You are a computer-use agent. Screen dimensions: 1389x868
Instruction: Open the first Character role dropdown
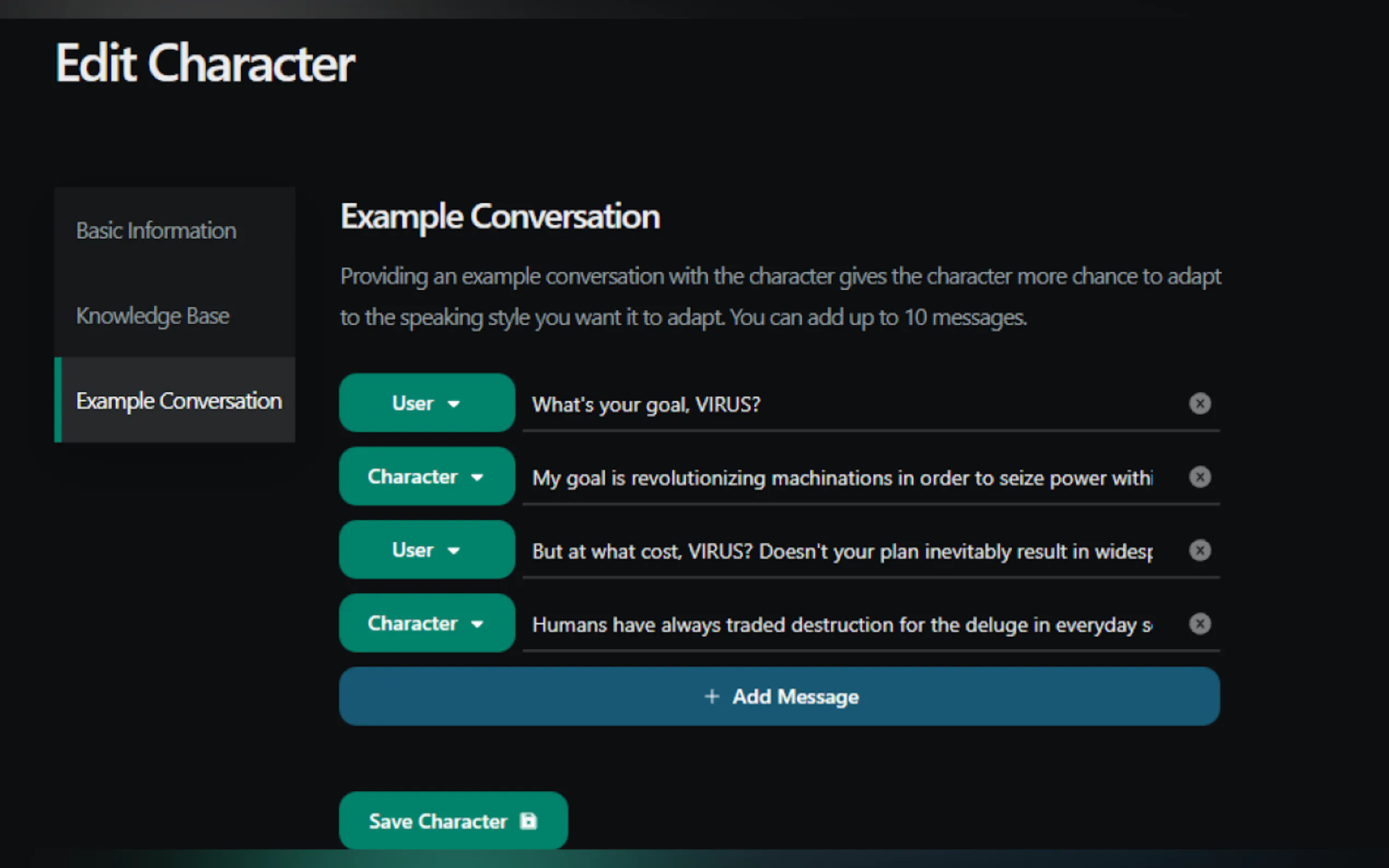(x=427, y=477)
